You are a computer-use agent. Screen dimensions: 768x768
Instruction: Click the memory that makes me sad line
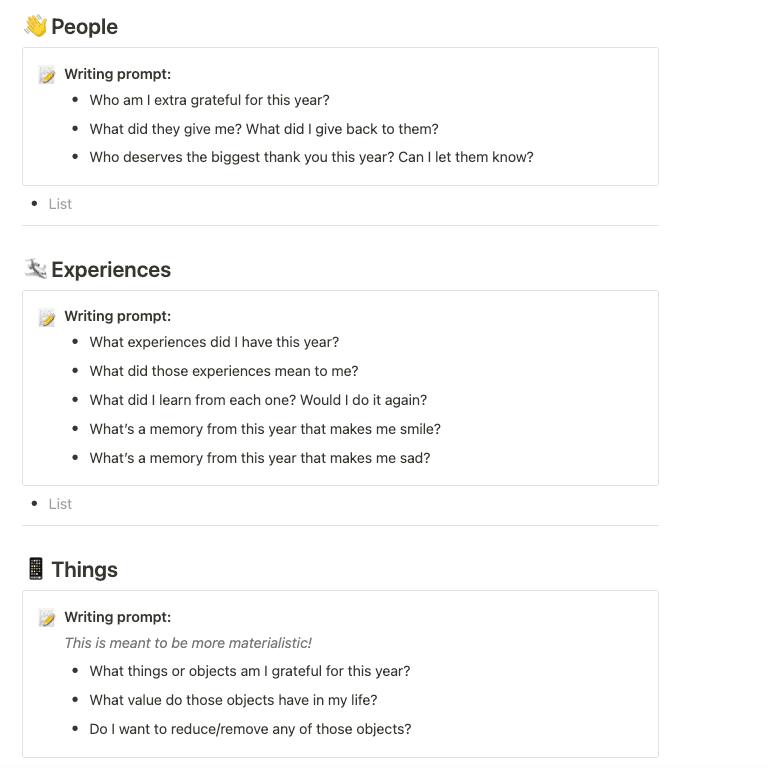(x=259, y=458)
